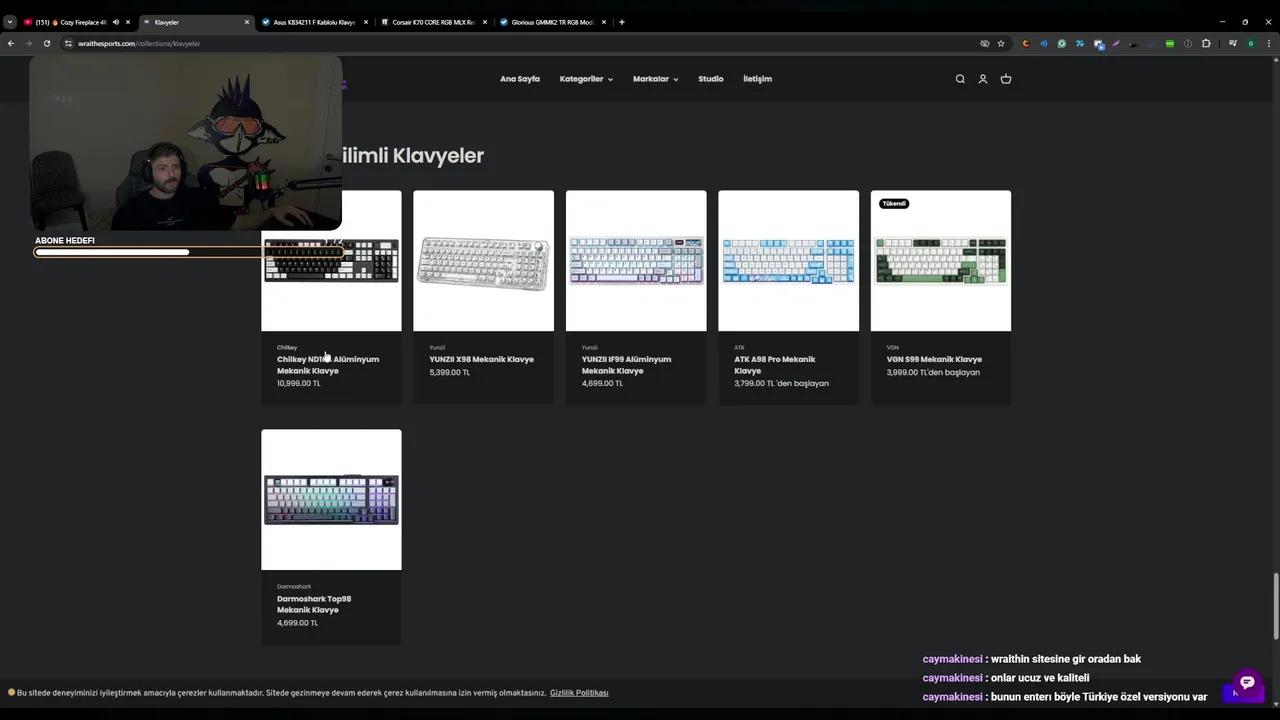Open the Extensions puzzle piece icon

pos(1206,43)
